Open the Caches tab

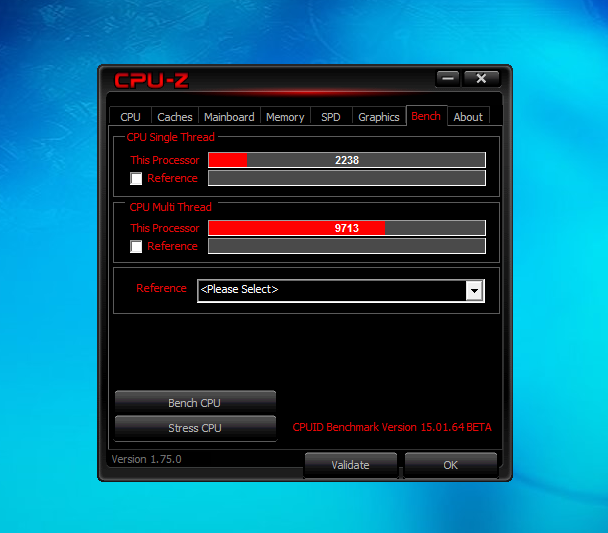[x=175, y=117]
